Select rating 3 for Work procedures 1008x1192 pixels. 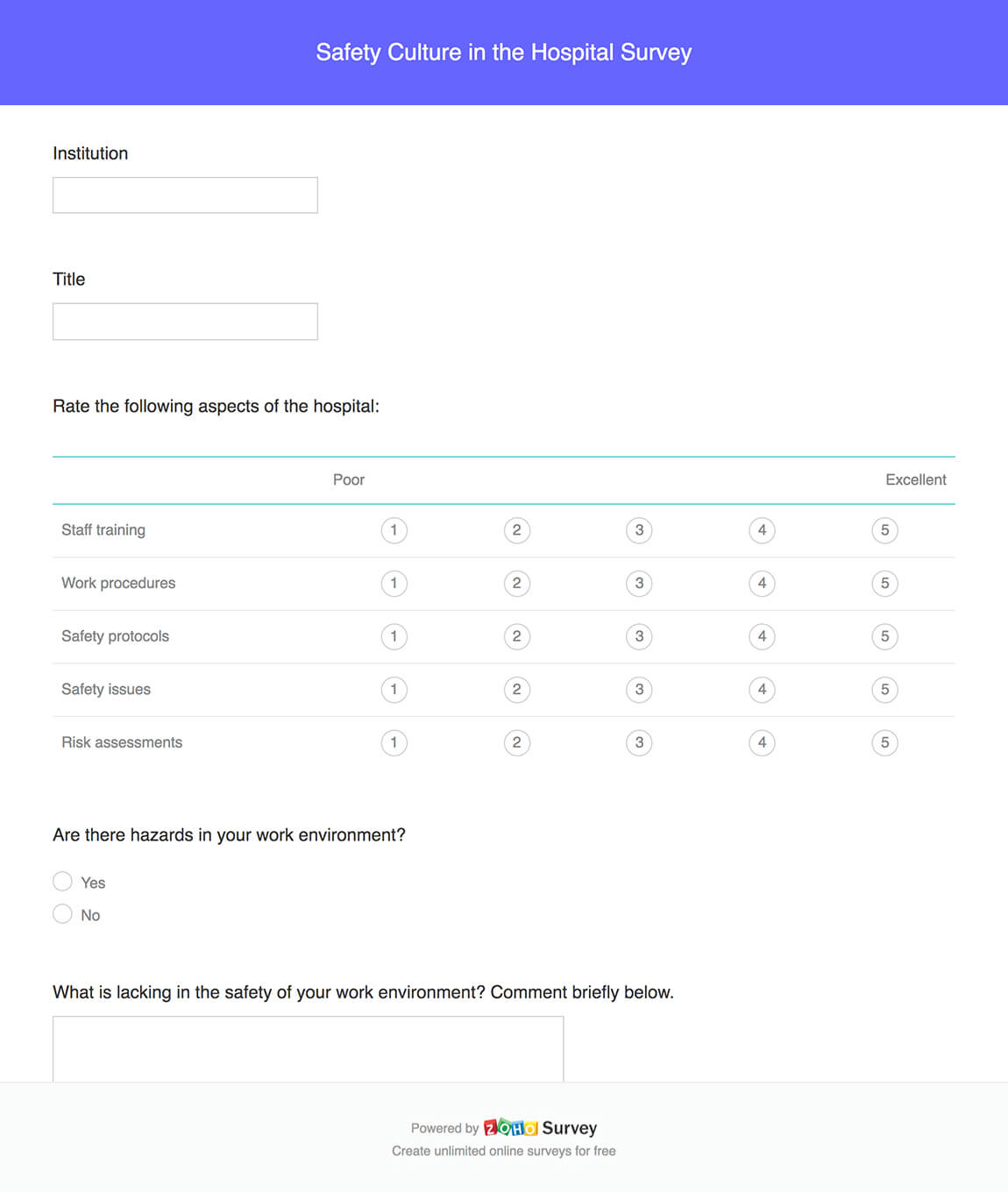[x=639, y=584]
